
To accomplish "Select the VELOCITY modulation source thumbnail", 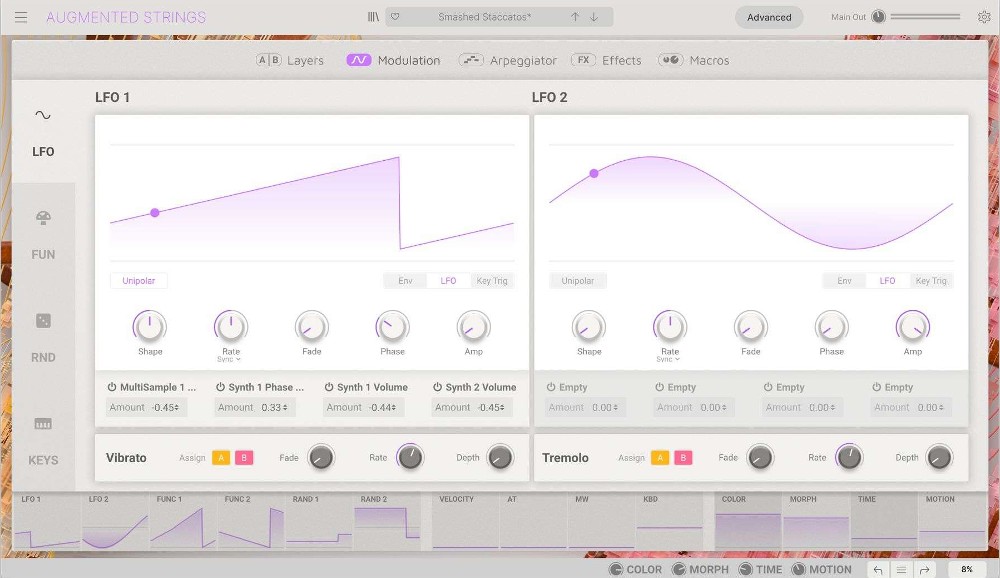I will [x=464, y=518].
